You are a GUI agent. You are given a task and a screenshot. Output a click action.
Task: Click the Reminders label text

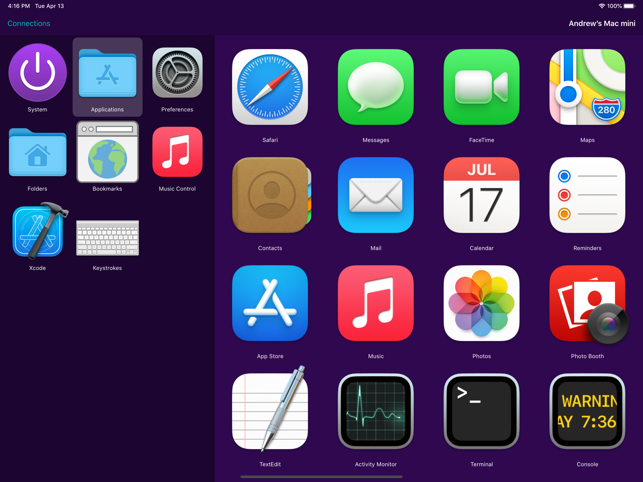(x=587, y=248)
